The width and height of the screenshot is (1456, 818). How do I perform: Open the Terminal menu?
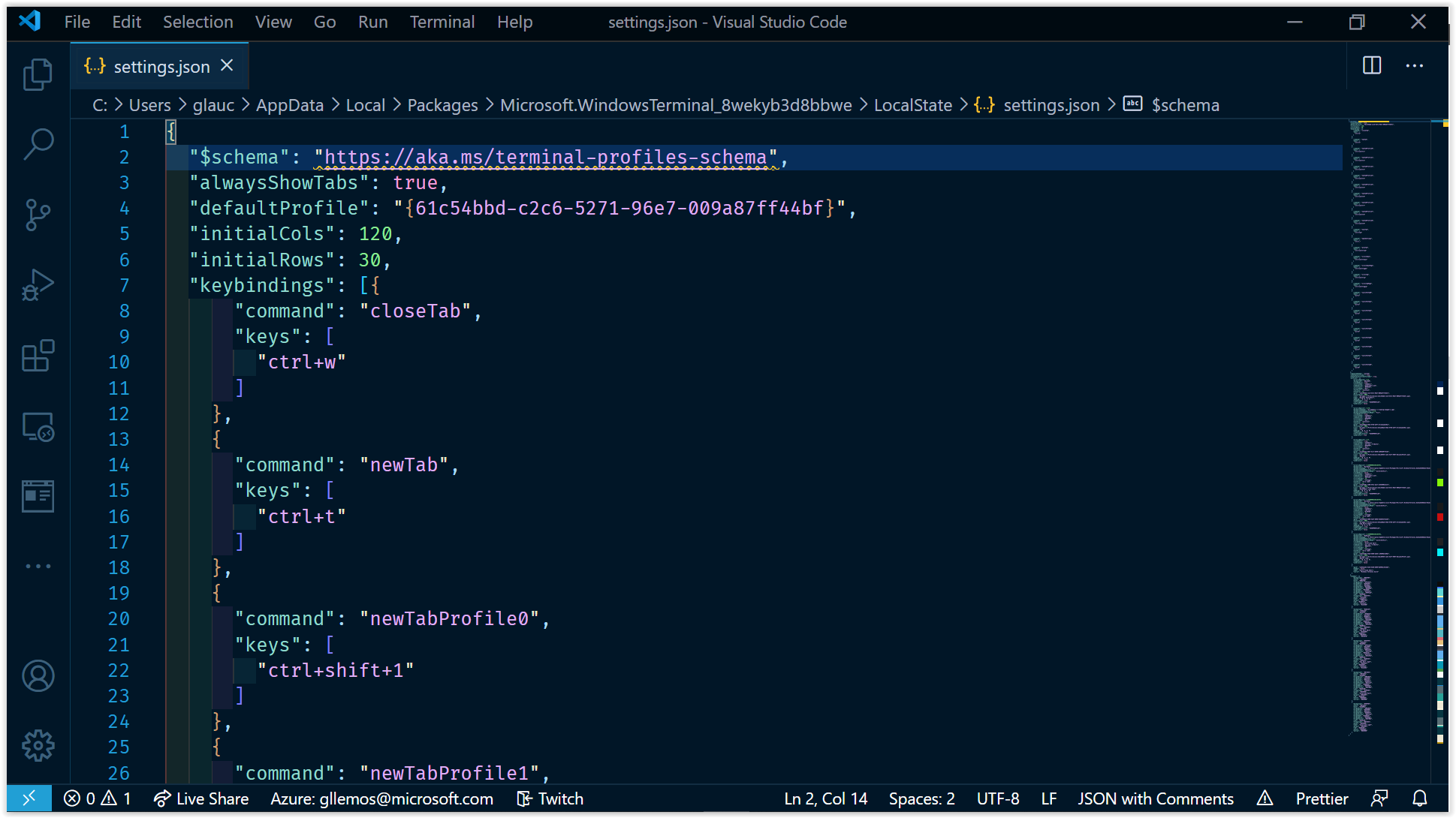[x=442, y=22]
